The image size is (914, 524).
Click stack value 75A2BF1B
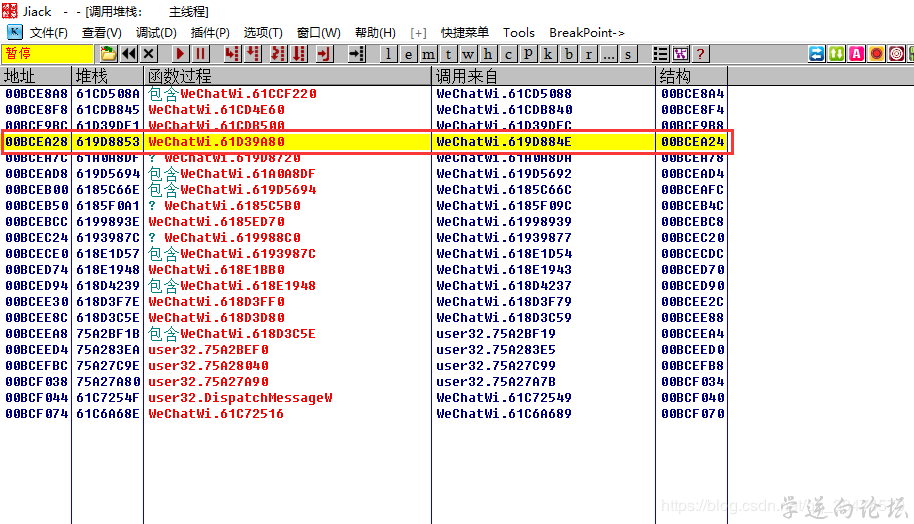(x=108, y=334)
